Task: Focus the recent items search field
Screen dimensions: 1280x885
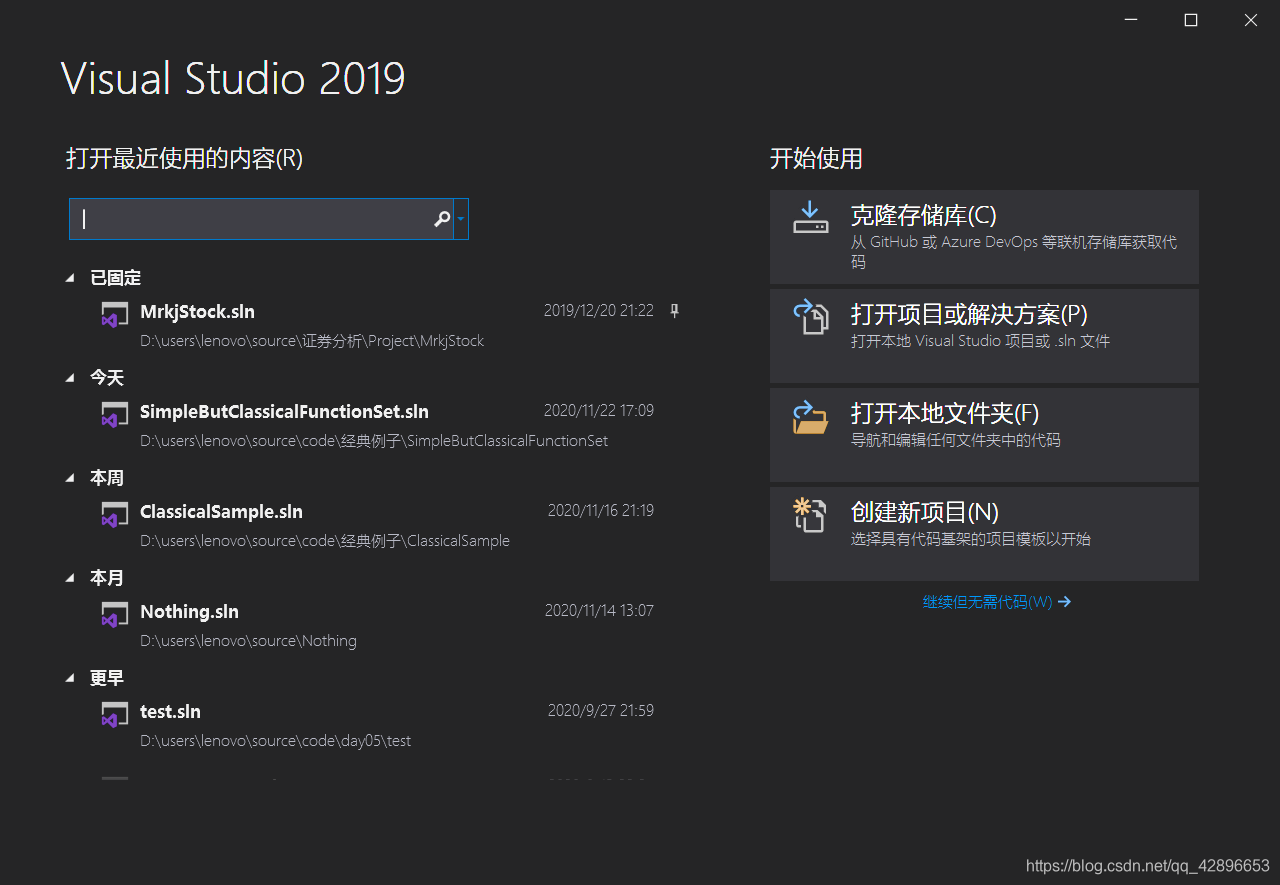Action: click(x=261, y=219)
